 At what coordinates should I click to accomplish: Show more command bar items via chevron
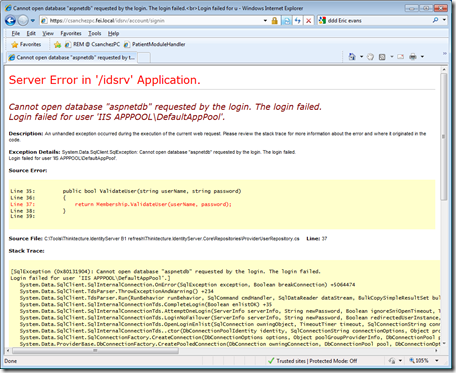tap(444, 53)
